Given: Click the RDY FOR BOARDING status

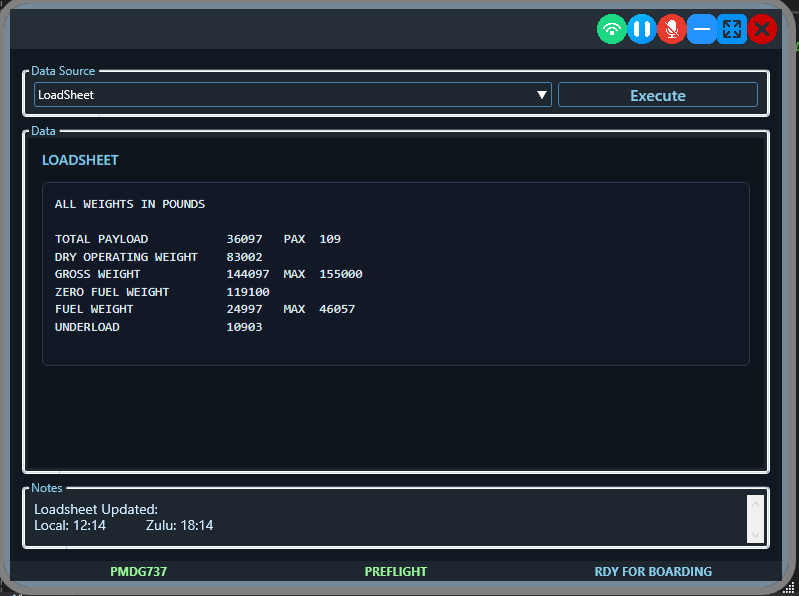Looking at the screenshot, I should (x=653, y=572).
